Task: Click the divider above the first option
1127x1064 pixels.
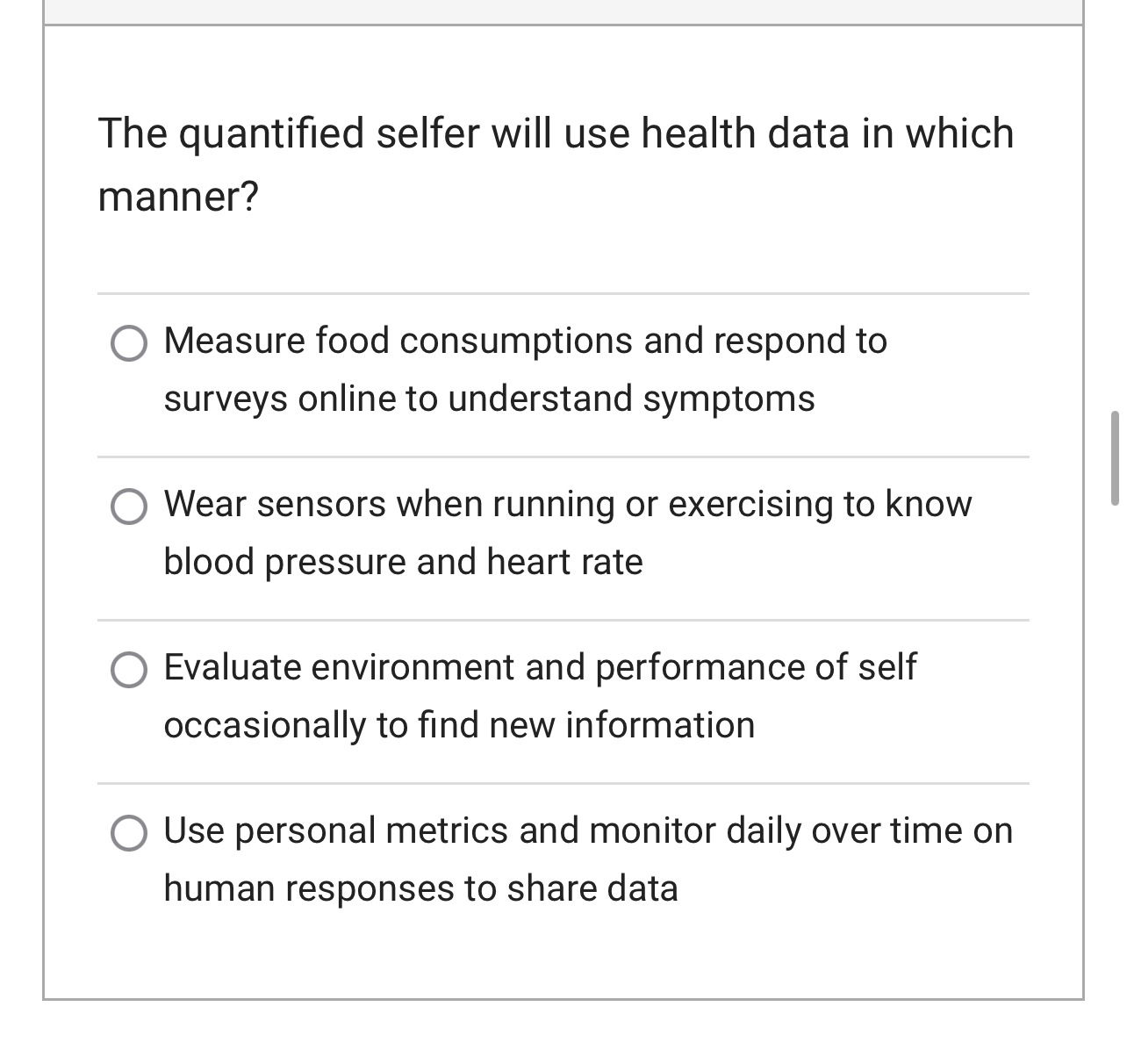Action: tap(563, 290)
